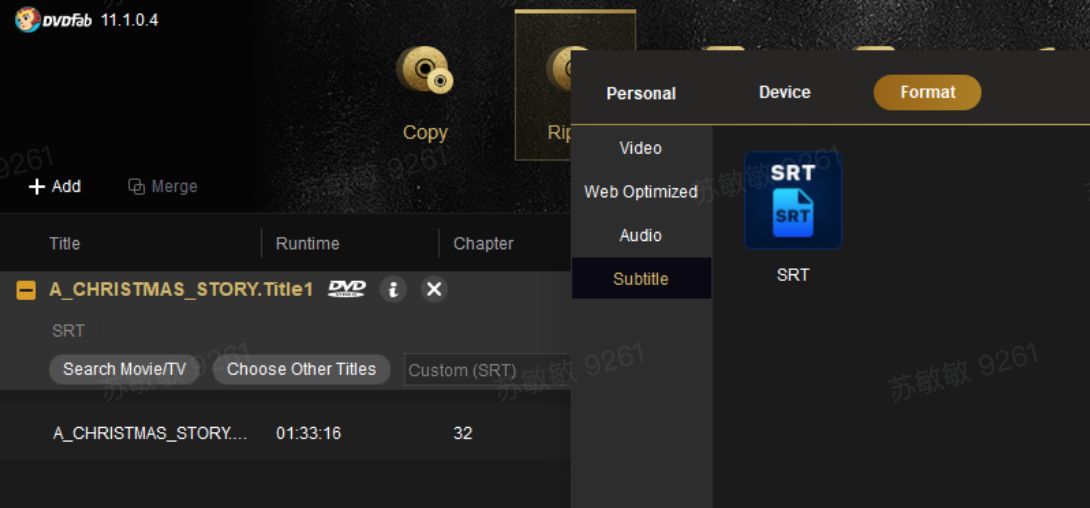
Task: Switch to the Device tab
Action: pyautogui.click(x=785, y=92)
